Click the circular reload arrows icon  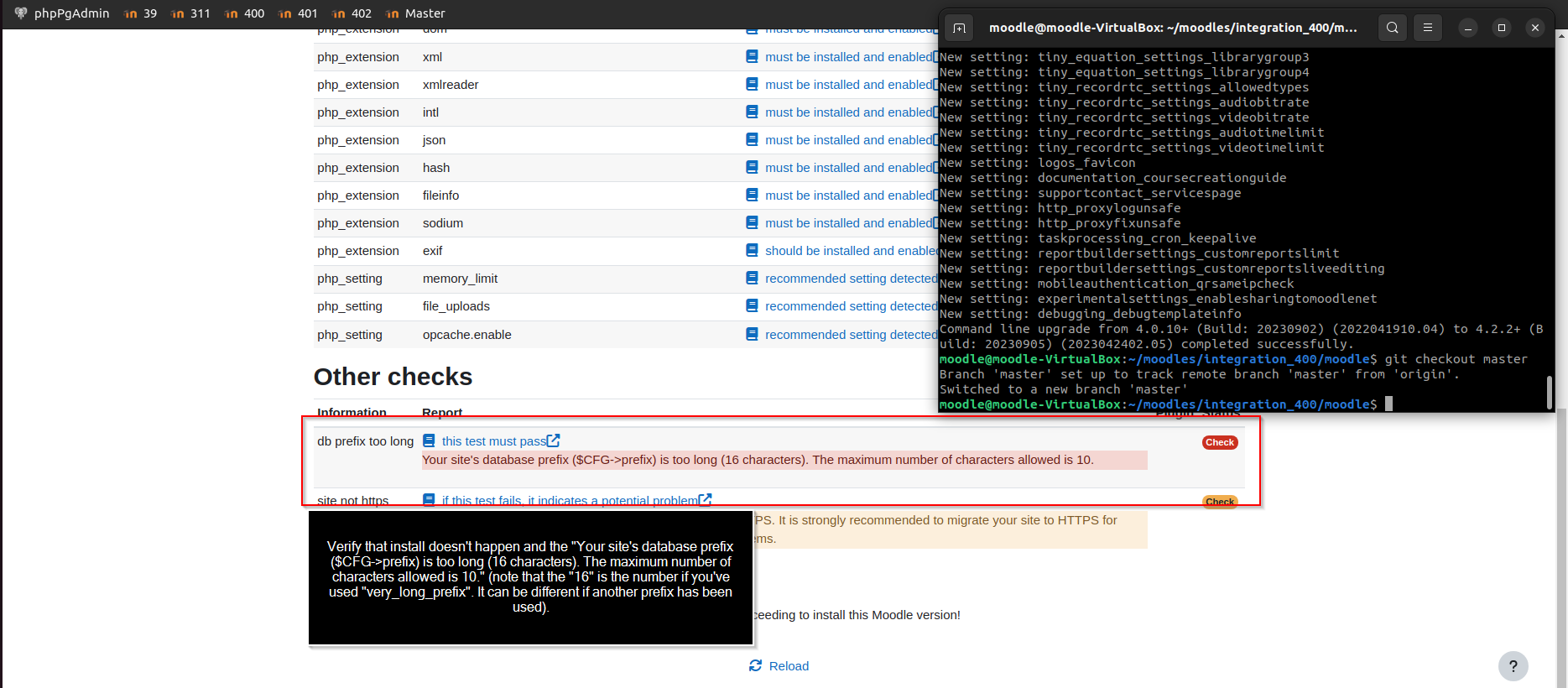click(756, 665)
